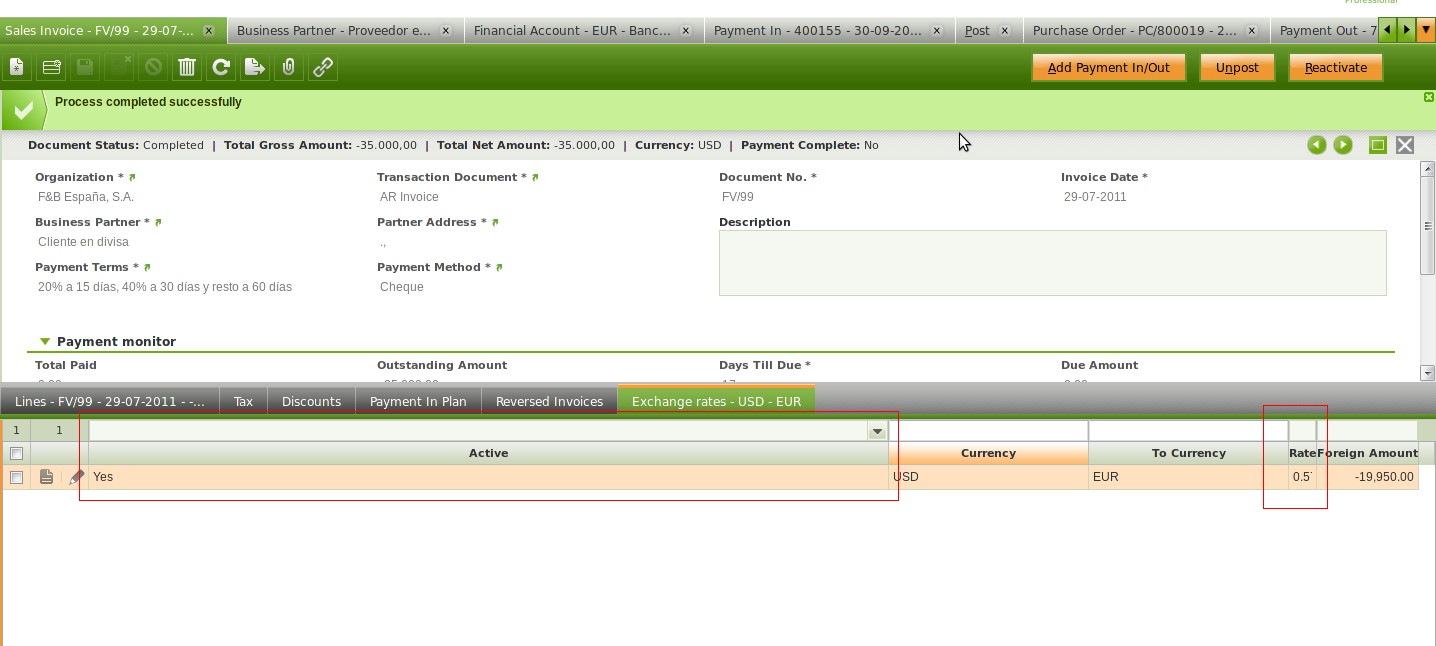Close the Financial Account tab

685,31
